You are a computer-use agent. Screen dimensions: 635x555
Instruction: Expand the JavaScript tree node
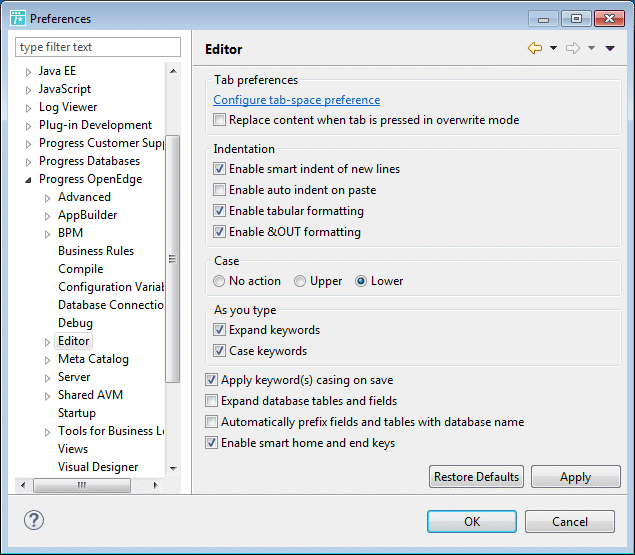point(28,90)
